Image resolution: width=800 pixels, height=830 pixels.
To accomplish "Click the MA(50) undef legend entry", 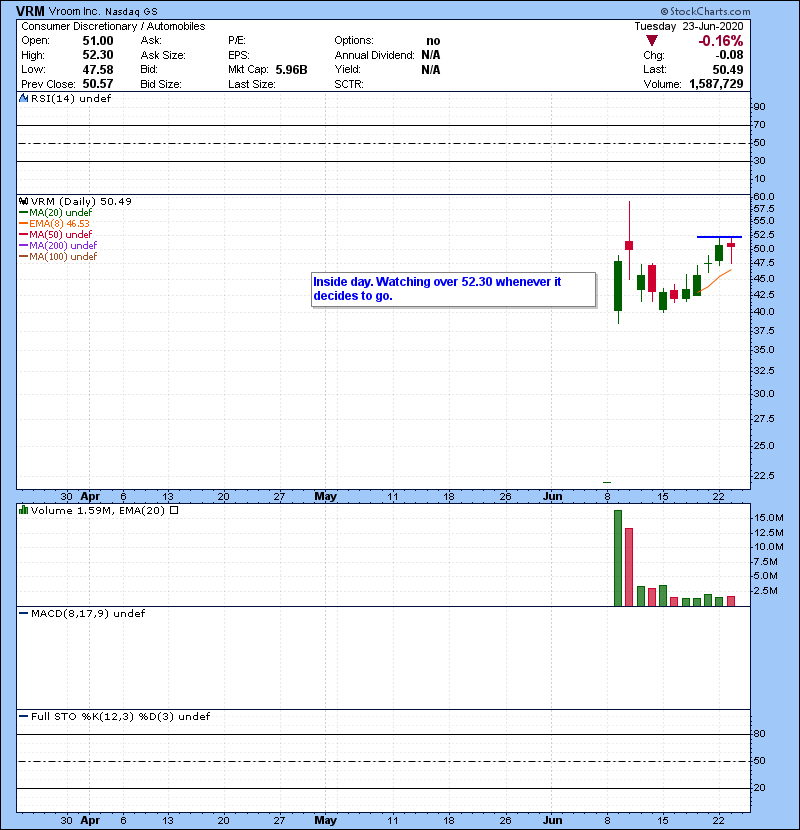I will click(x=56, y=234).
